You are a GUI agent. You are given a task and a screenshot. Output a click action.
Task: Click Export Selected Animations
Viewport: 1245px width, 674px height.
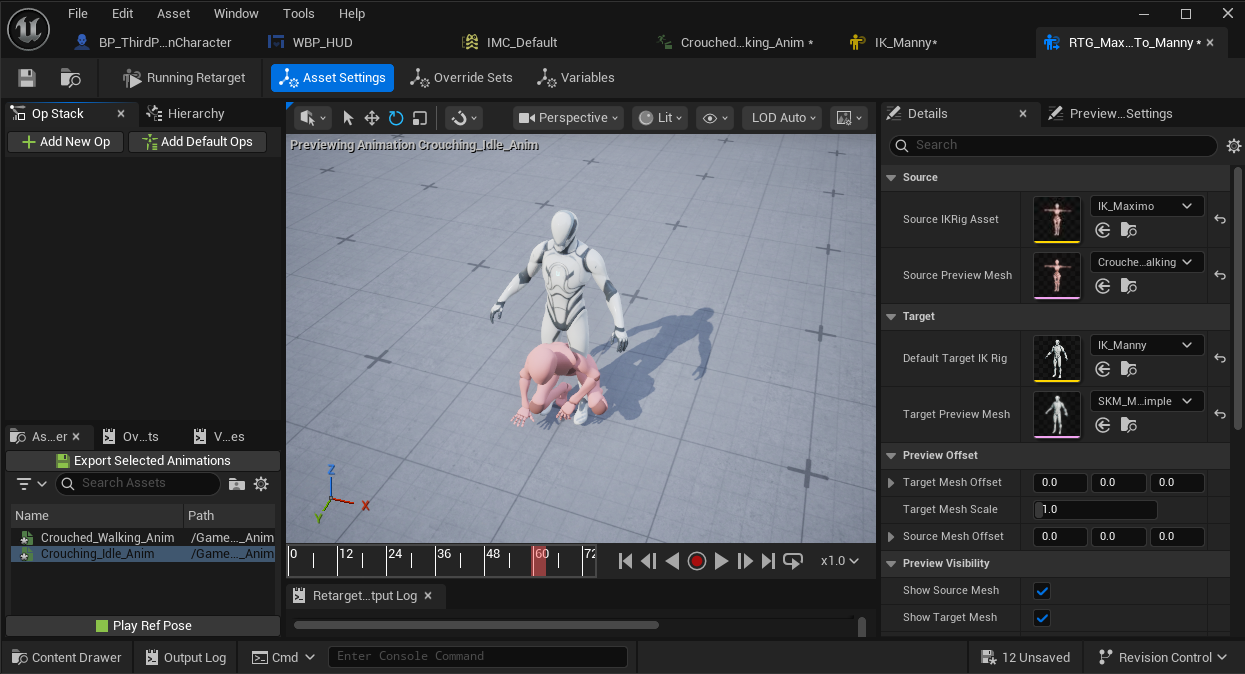click(x=143, y=461)
